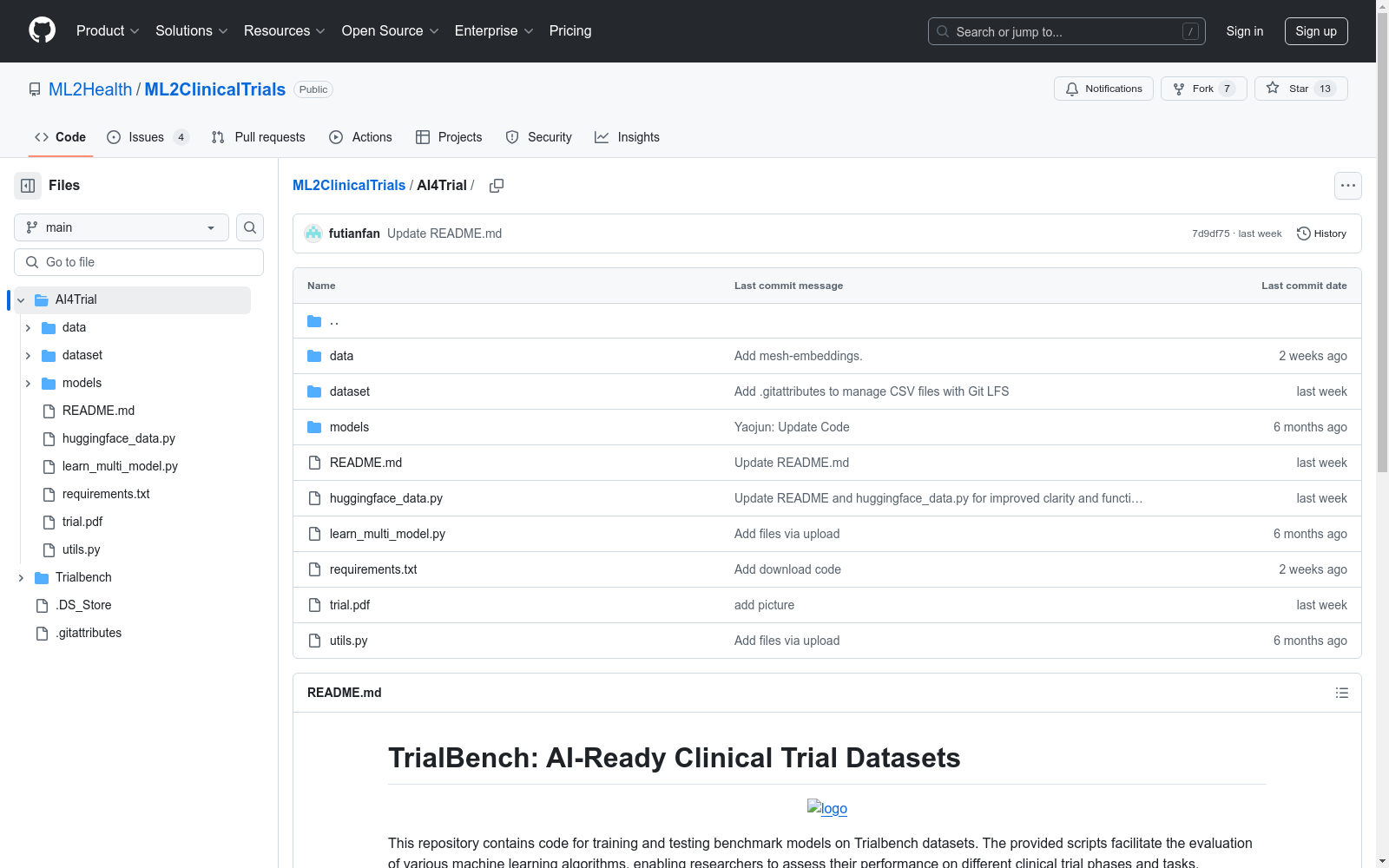Click ML2ClinicalTrials in the breadcrumb path
The width and height of the screenshot is (1389, 868).
(349, 185)
